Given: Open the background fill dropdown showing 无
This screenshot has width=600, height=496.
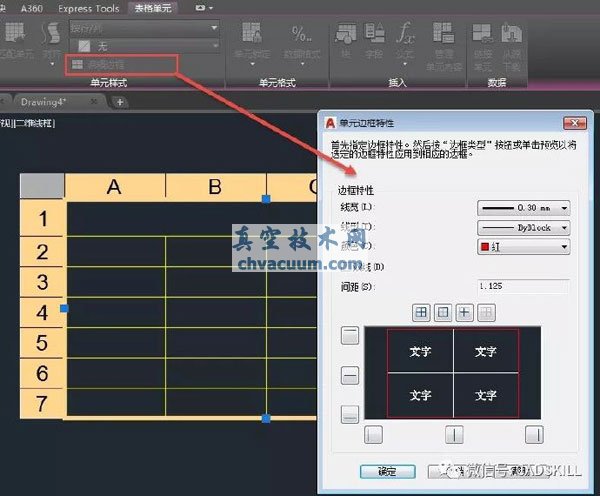Looking at the screenshot, I should (144, 47).
